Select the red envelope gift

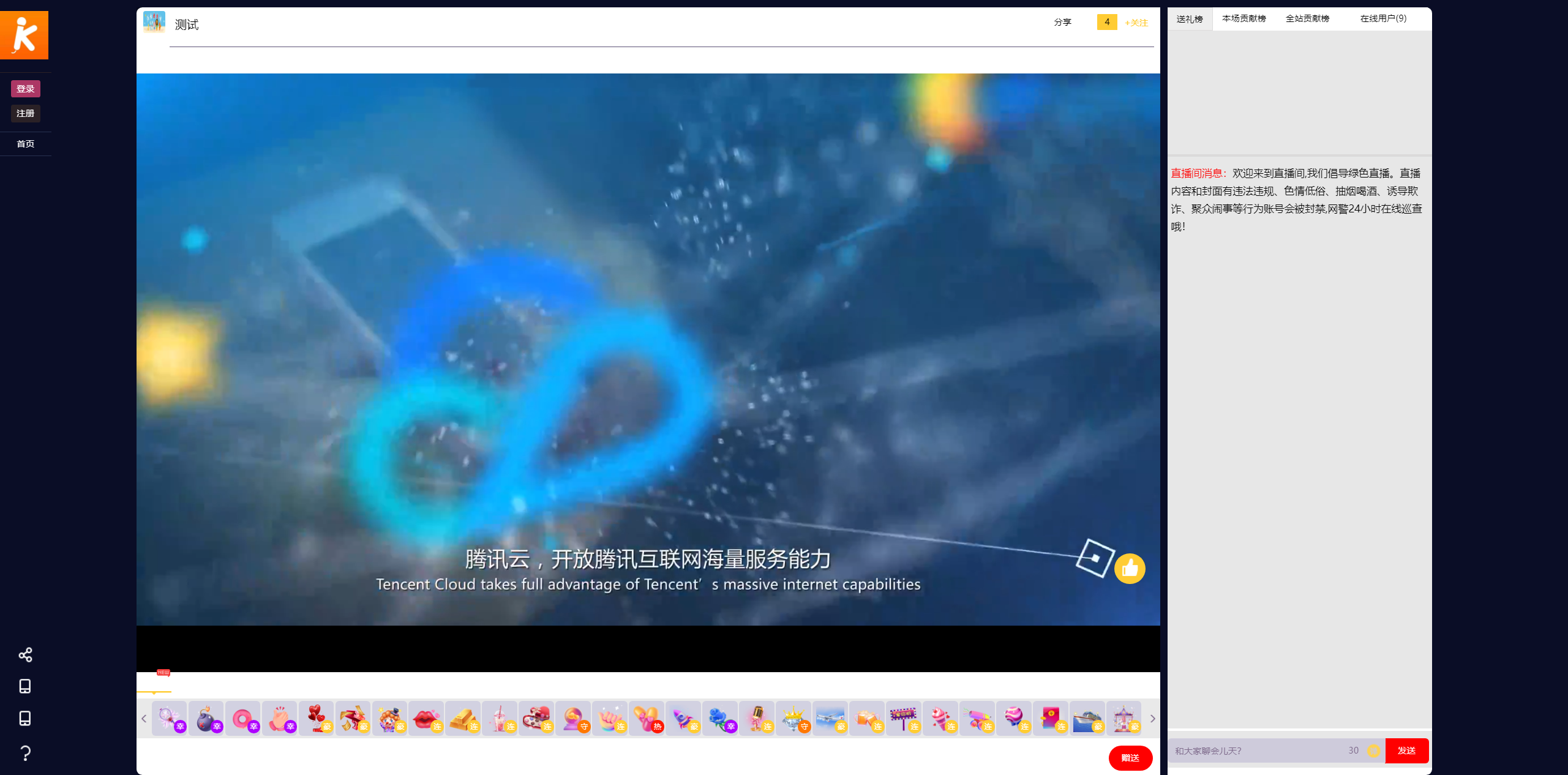pos(1051,718)
